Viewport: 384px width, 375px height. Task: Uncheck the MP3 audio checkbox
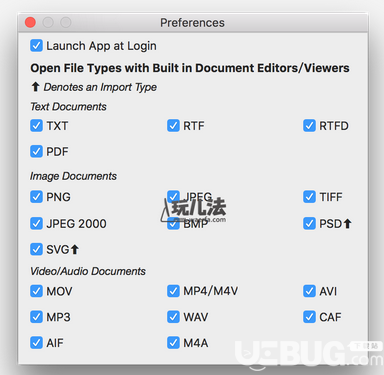pos(36,317)
